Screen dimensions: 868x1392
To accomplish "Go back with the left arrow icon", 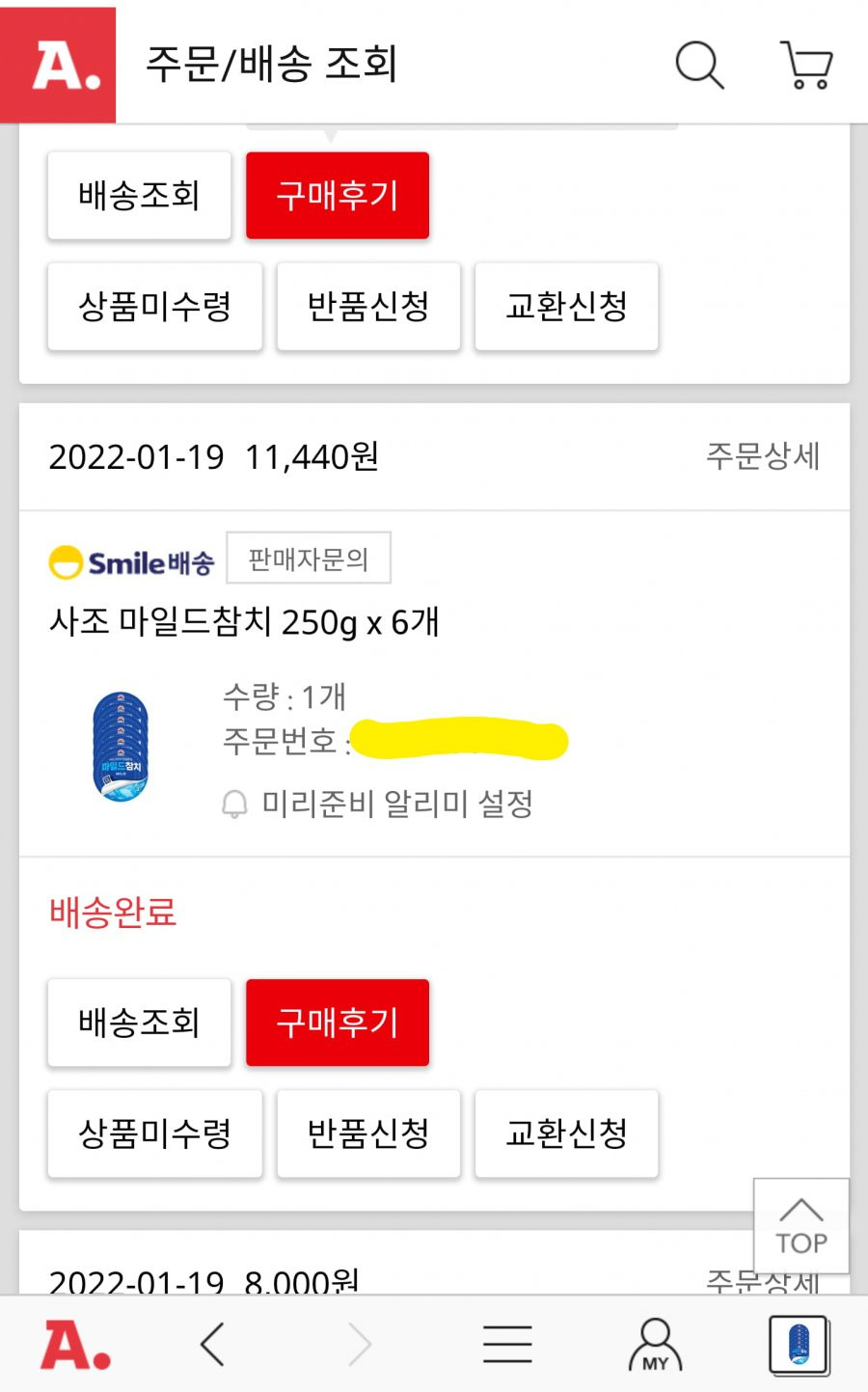I will click(212, 1344).
